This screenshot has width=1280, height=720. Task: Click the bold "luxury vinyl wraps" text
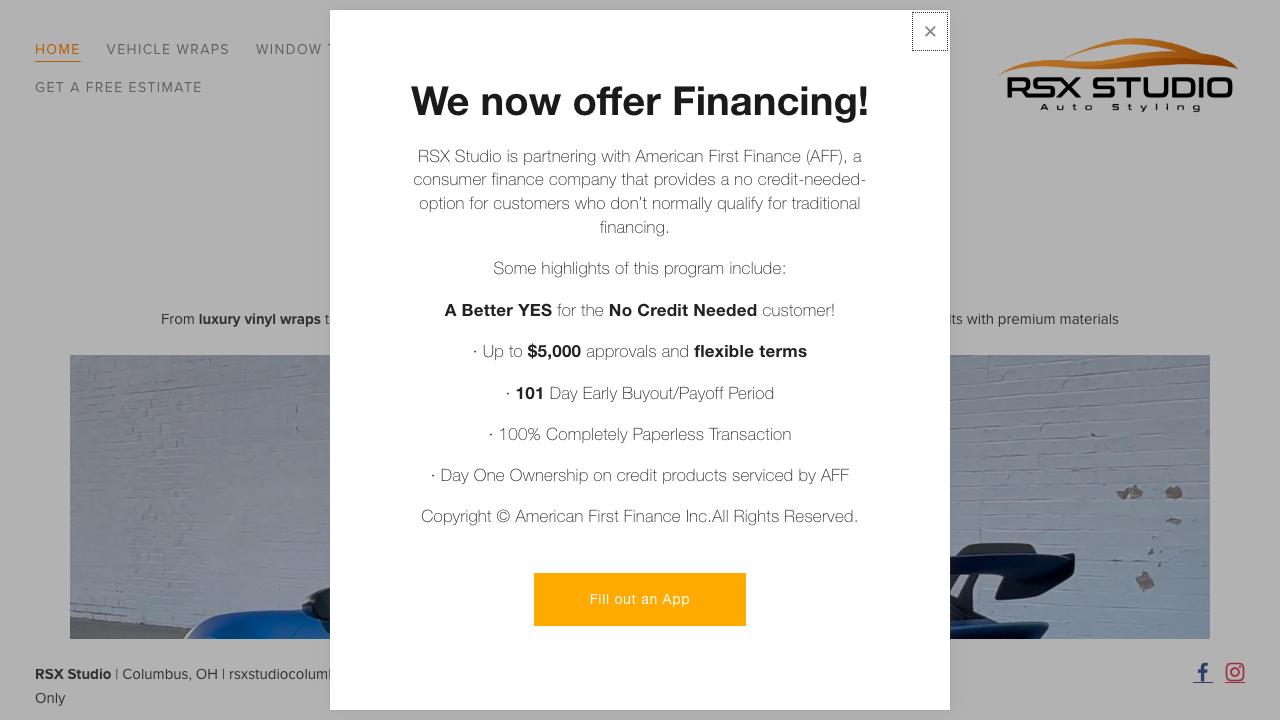pos(259,319)
